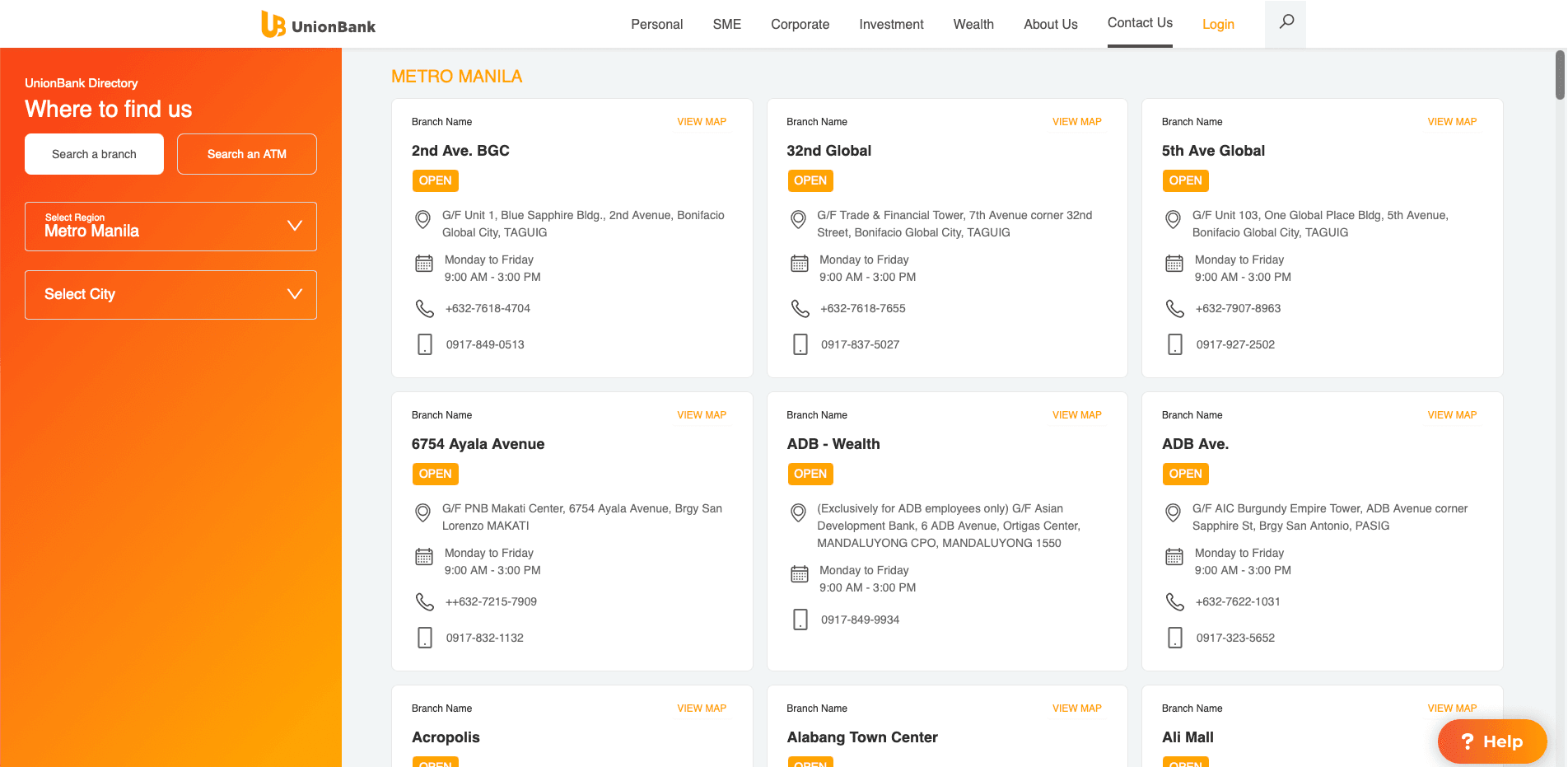Click phone icon beside +632-7618-7655
This screenshot has width=1568, height=767.
[800, 309]
